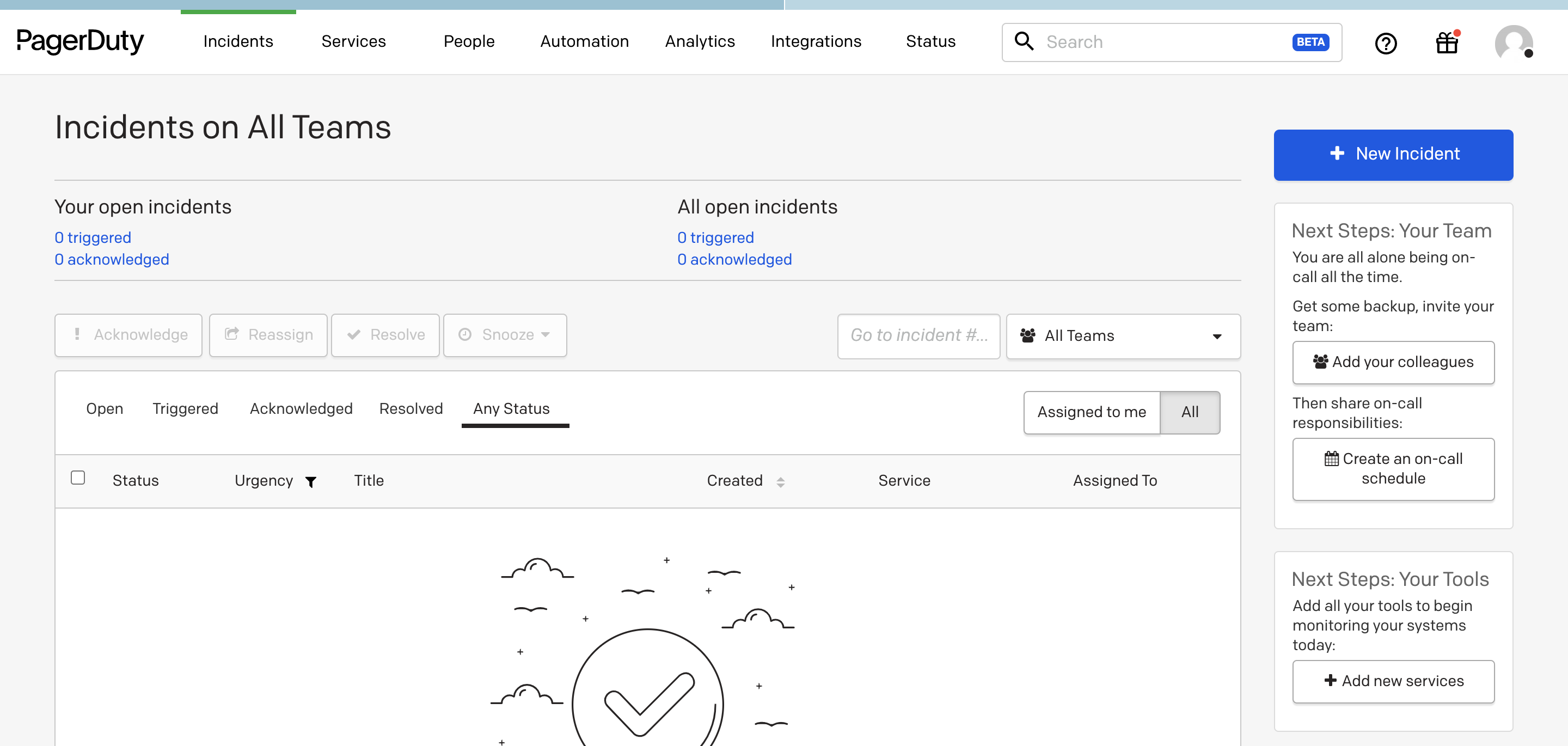
Task: Click the magnifying glass search icon
Action: click(x=1024, y=41)
